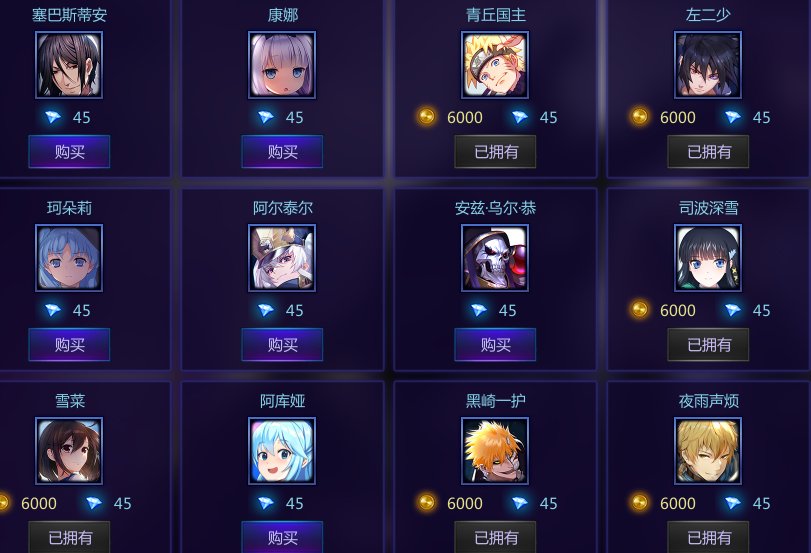This screenshot has height=553, width=811.
Task: Click the 已拥有 button under 青丘国主
Action: tap(495, 152)
